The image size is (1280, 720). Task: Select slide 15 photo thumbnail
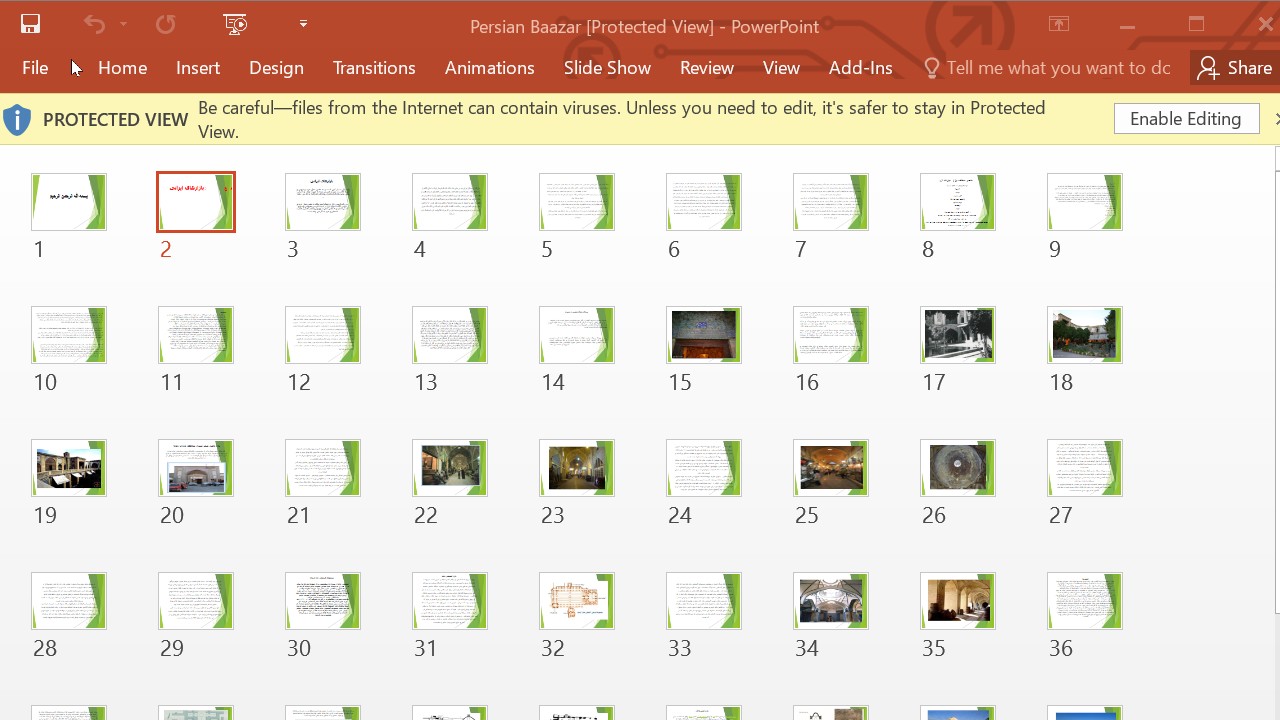[x=704, y=335]
